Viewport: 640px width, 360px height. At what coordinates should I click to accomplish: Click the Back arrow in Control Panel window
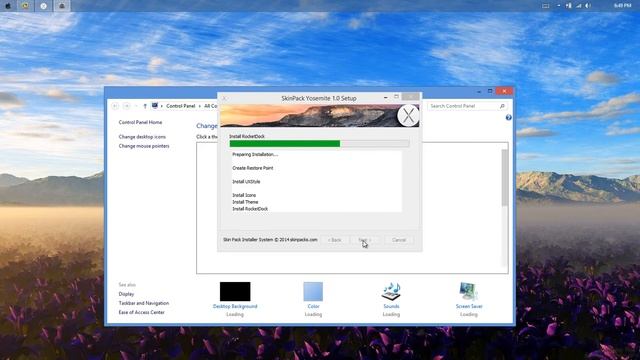pyautogui.click(x=115, y=106)
